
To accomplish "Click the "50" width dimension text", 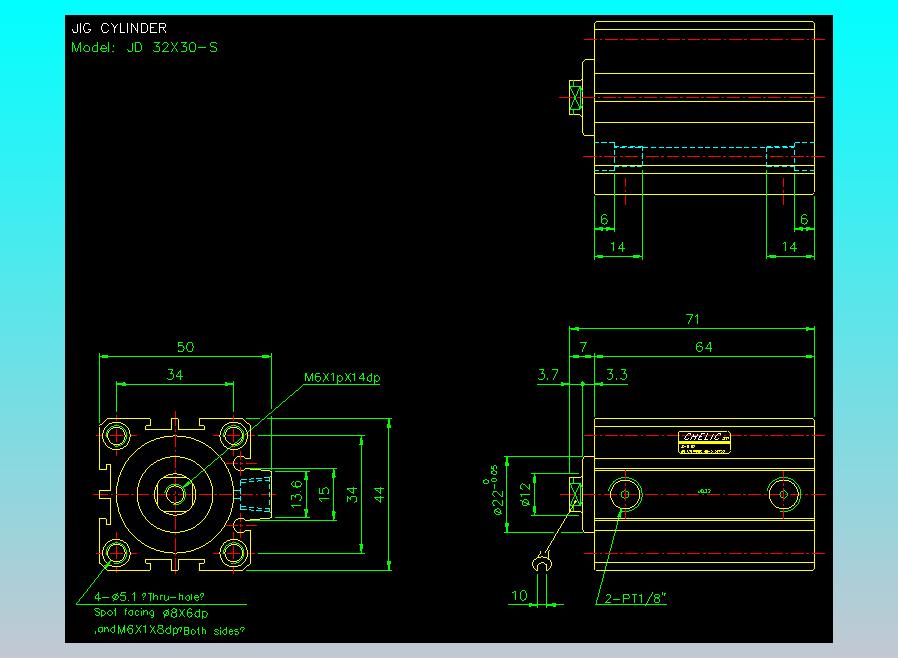I will 185,347.
